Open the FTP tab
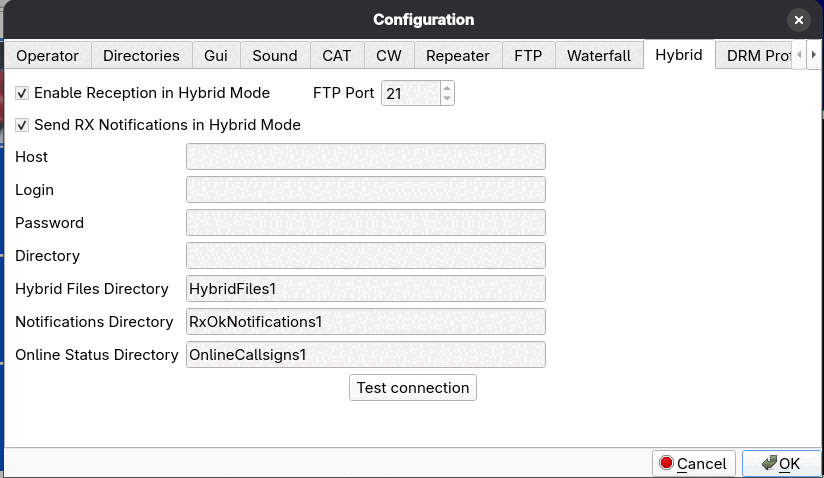 click(x=528, y=56)
